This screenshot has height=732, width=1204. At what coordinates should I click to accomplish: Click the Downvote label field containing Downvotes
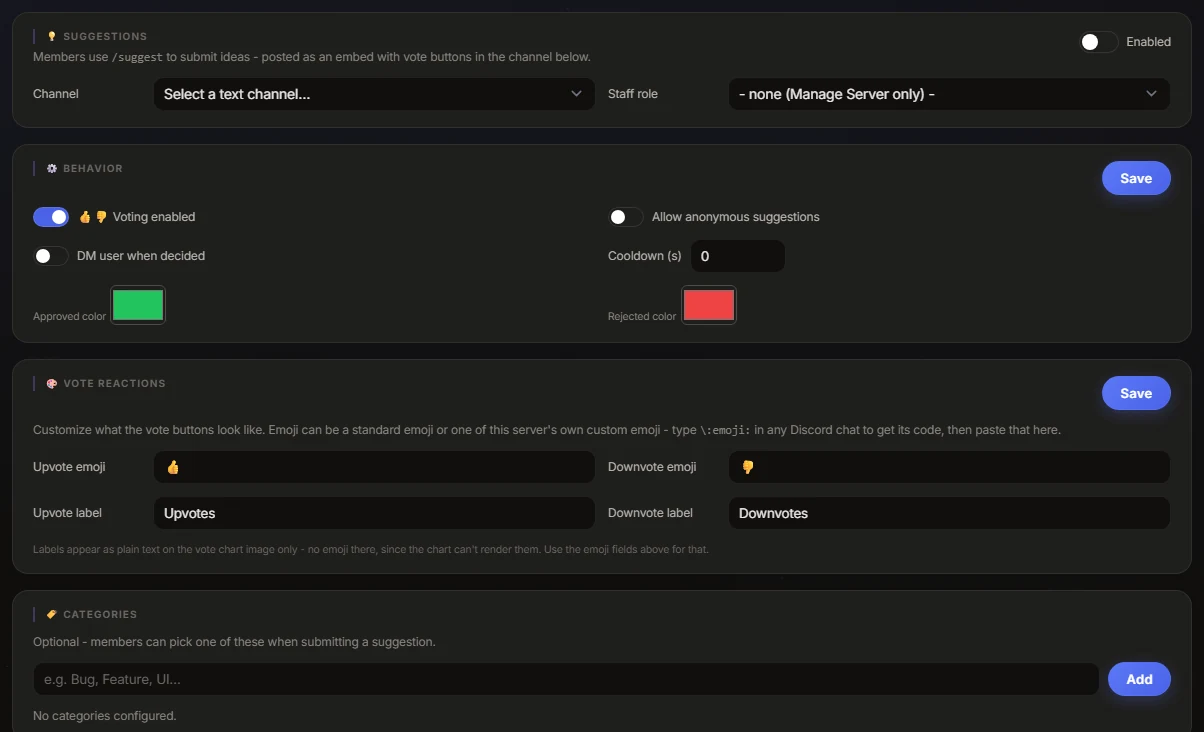point(949,513)
